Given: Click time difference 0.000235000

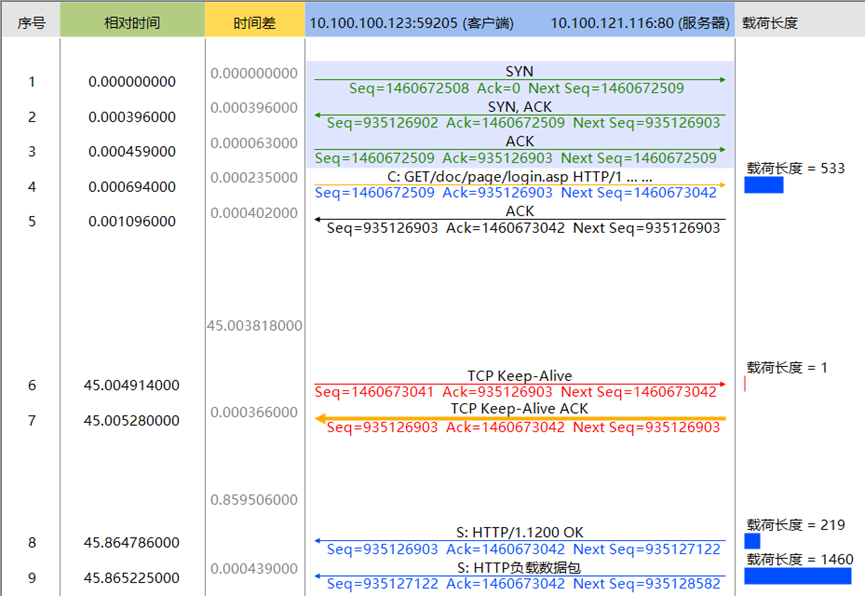Looking at the screenshot, I should click(x=254, y=178).
